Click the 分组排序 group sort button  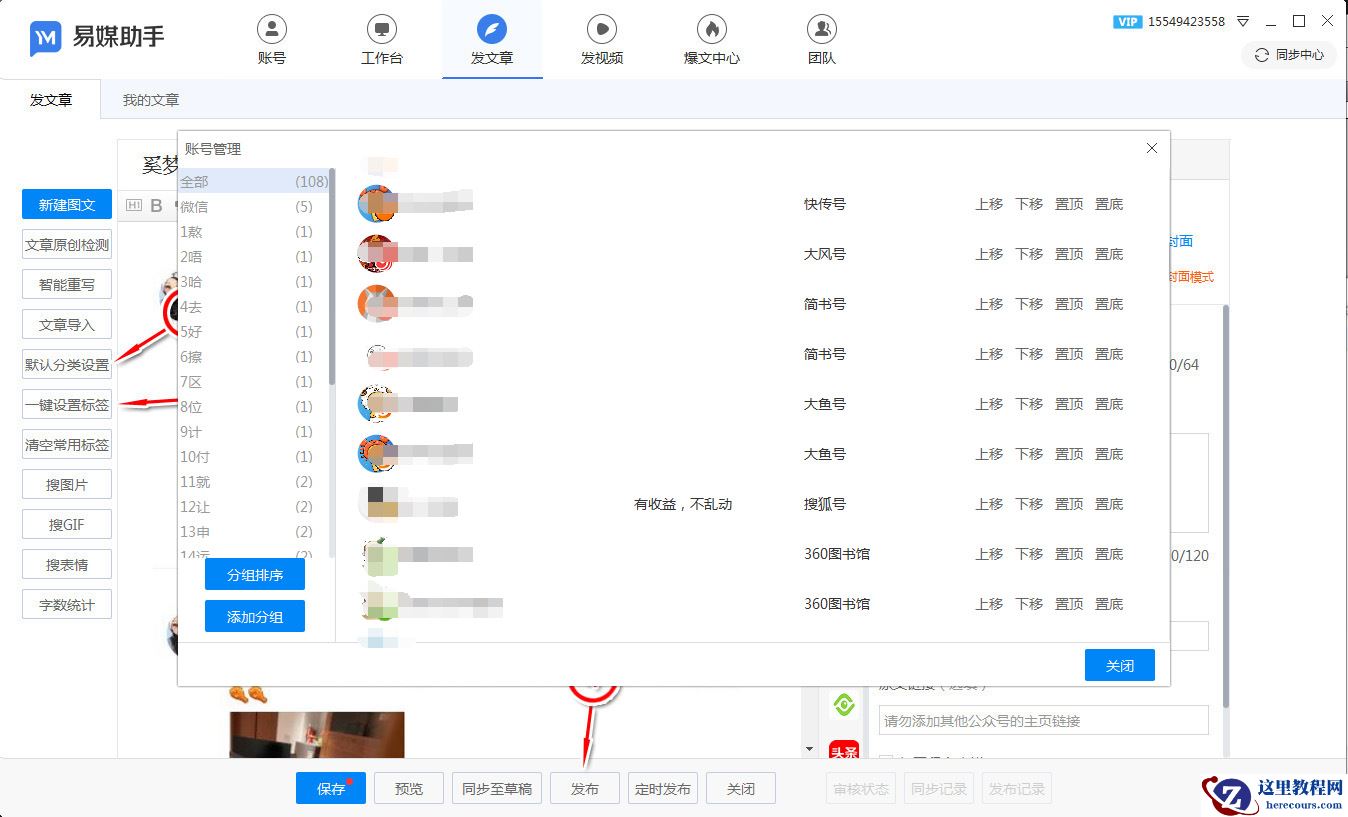coord(255,575)
